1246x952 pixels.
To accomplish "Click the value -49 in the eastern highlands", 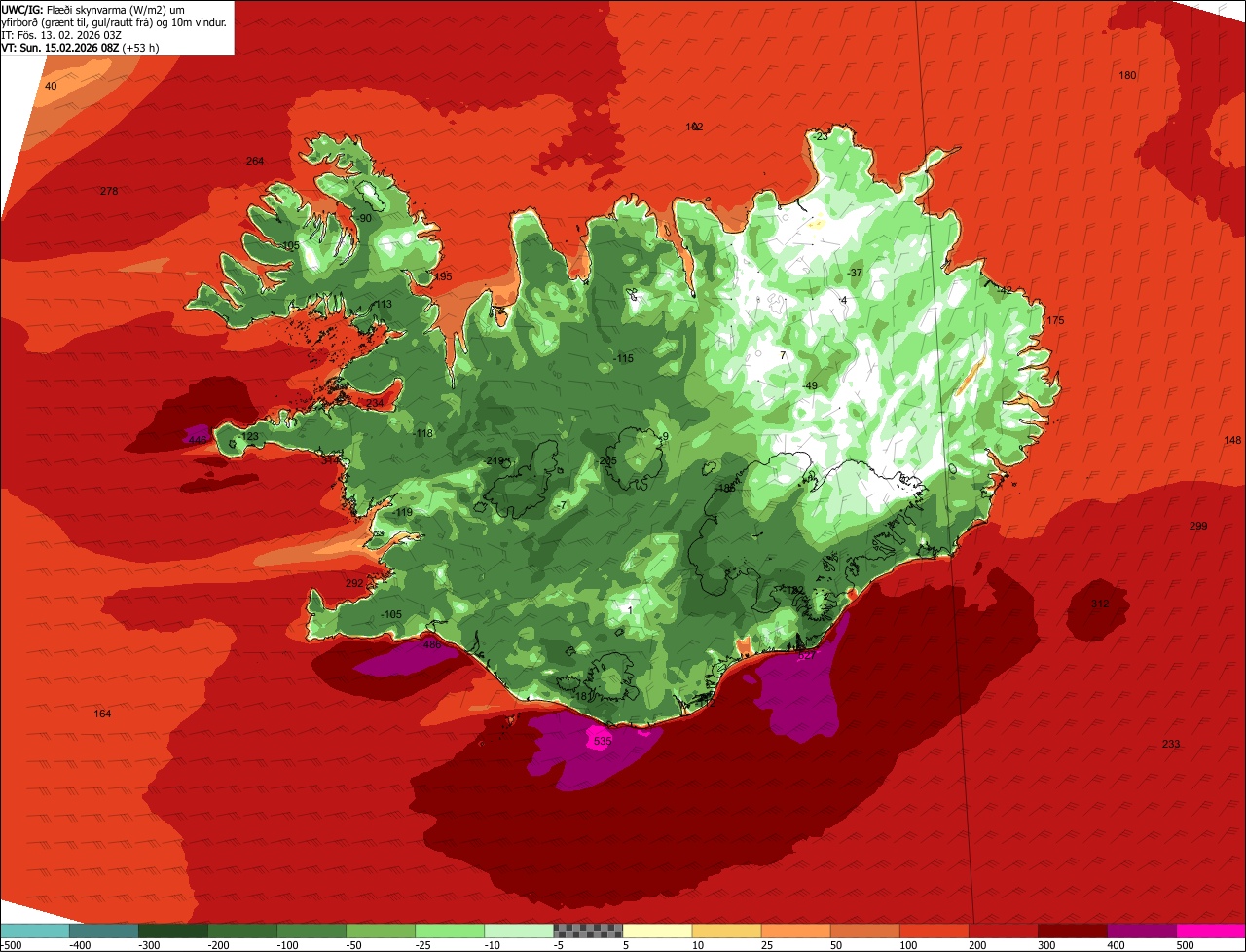I will click(809, 385).
